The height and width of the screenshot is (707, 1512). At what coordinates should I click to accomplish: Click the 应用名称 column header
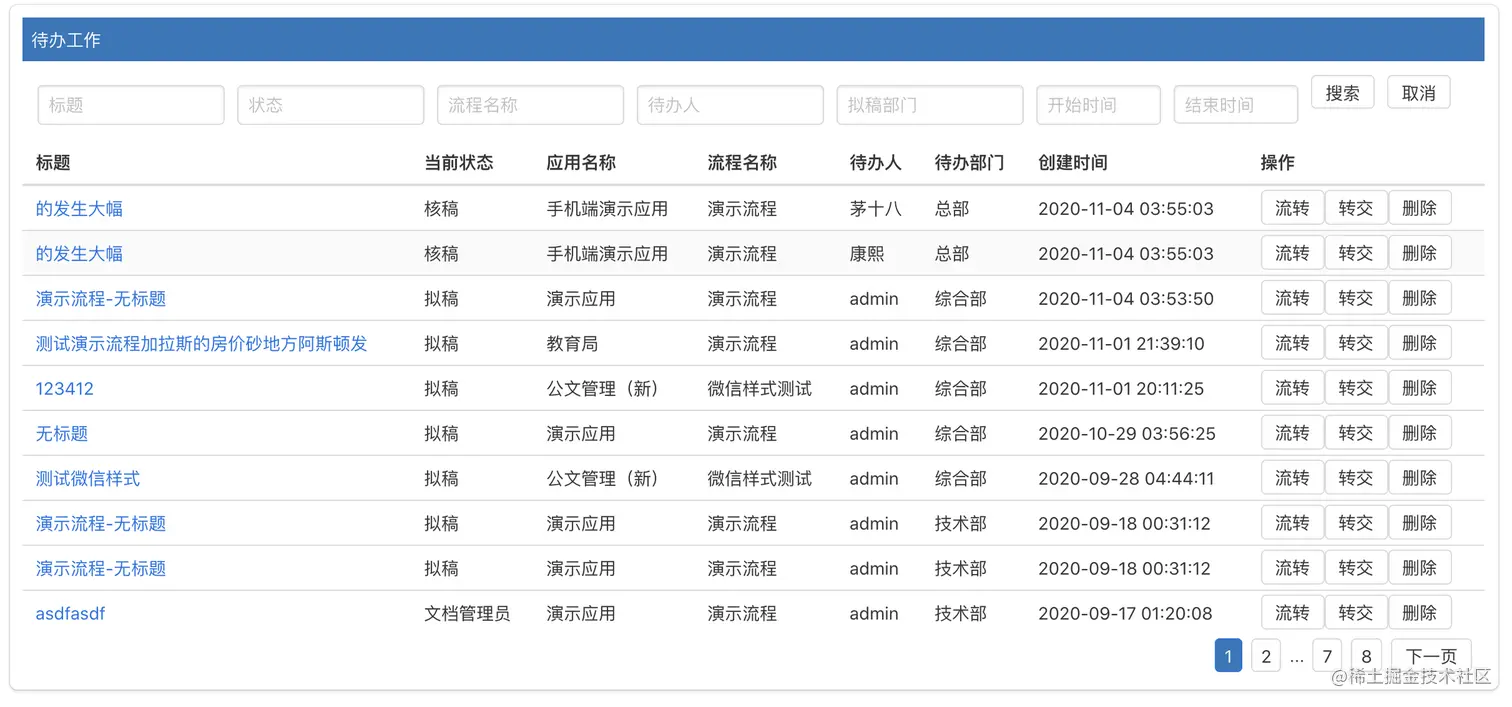click(x=581, y=163)
